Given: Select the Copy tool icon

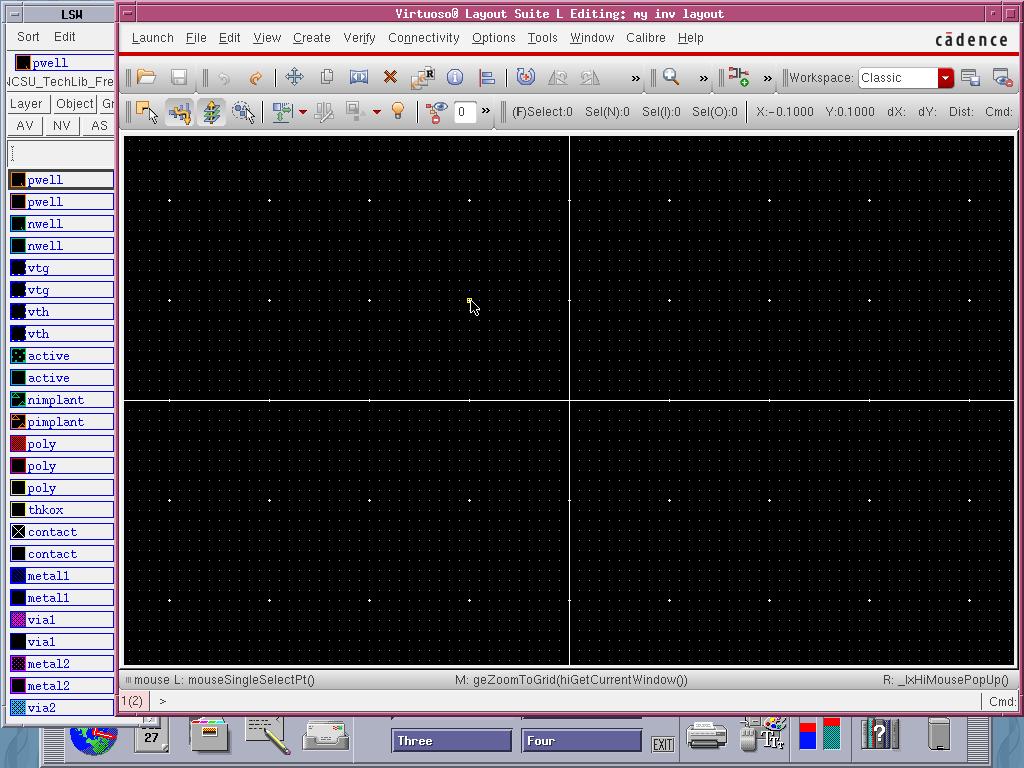Looking at the screenshot, I should tap(327, 77).
